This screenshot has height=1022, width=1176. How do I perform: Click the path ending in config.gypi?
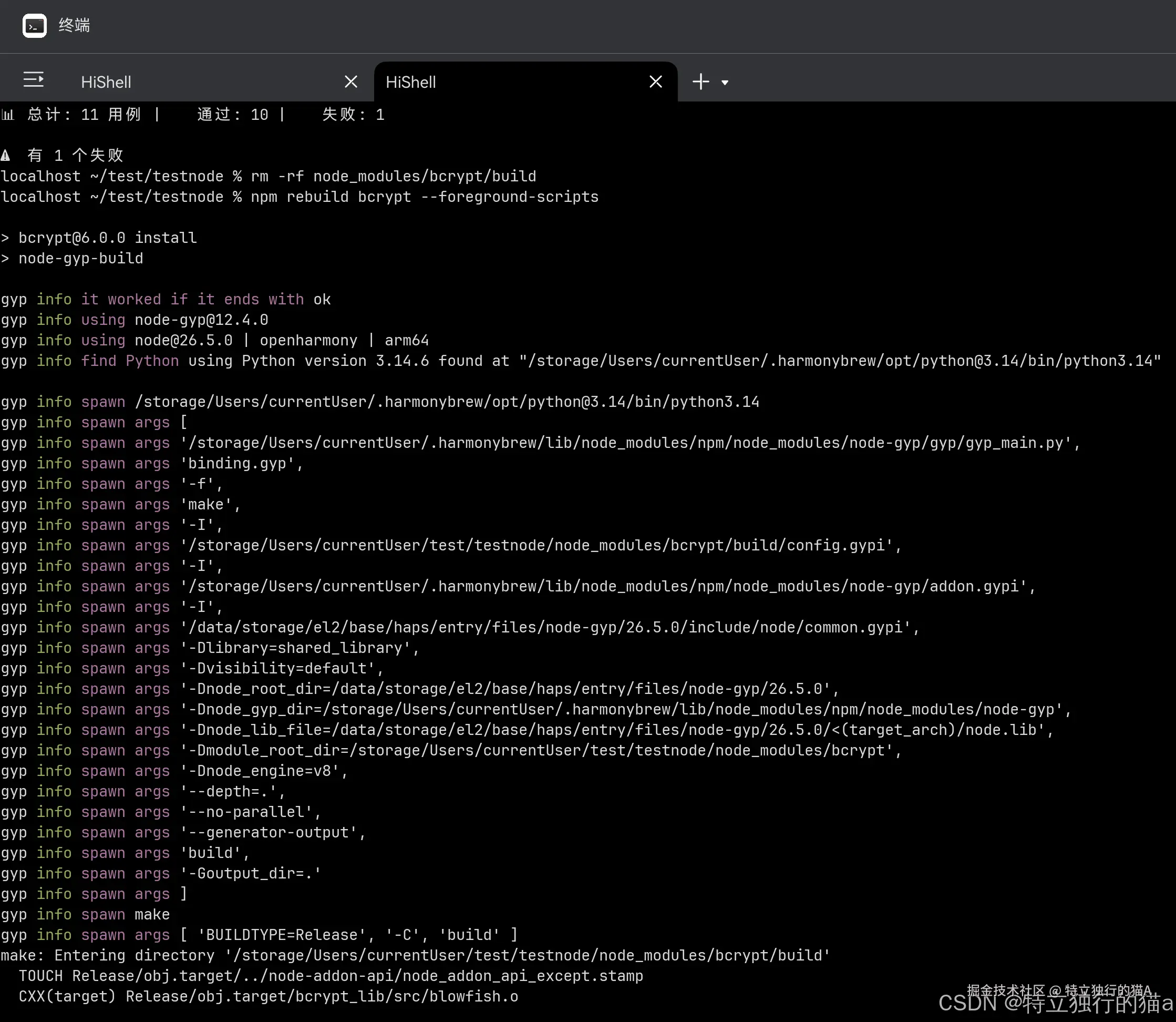541,545
